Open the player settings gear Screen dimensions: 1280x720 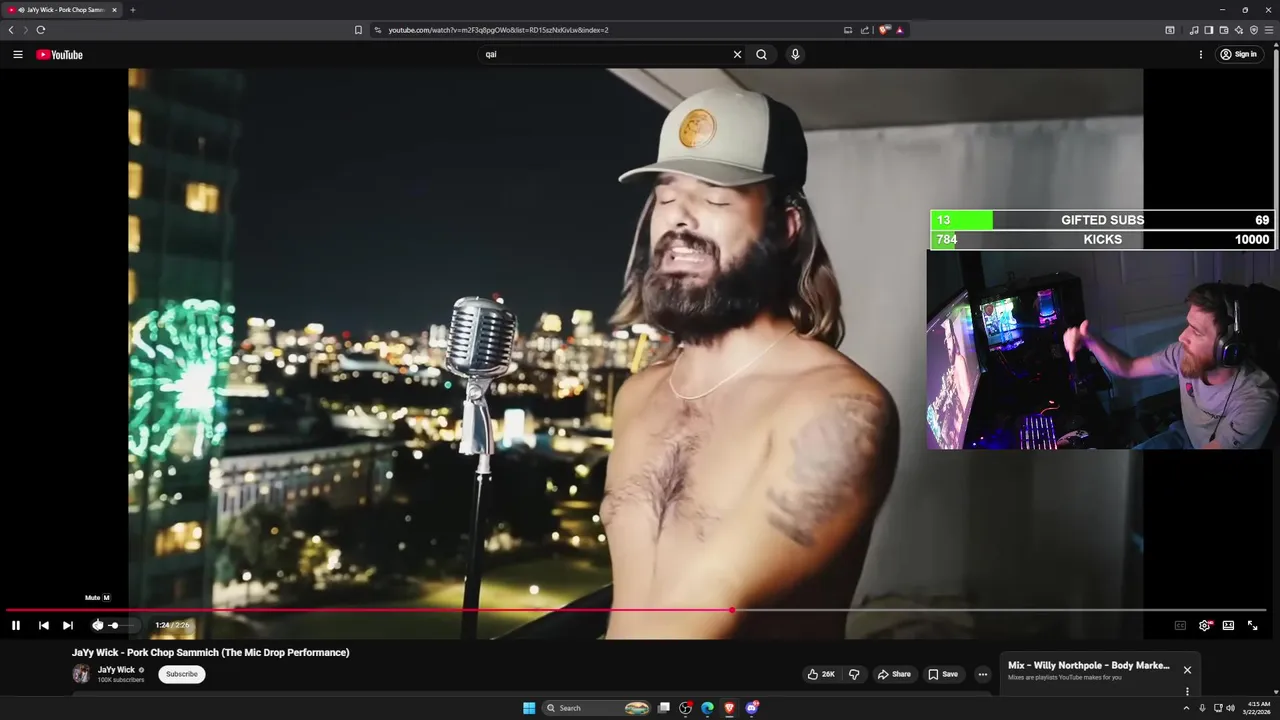pyautogui.click(x=1204, y=625)
